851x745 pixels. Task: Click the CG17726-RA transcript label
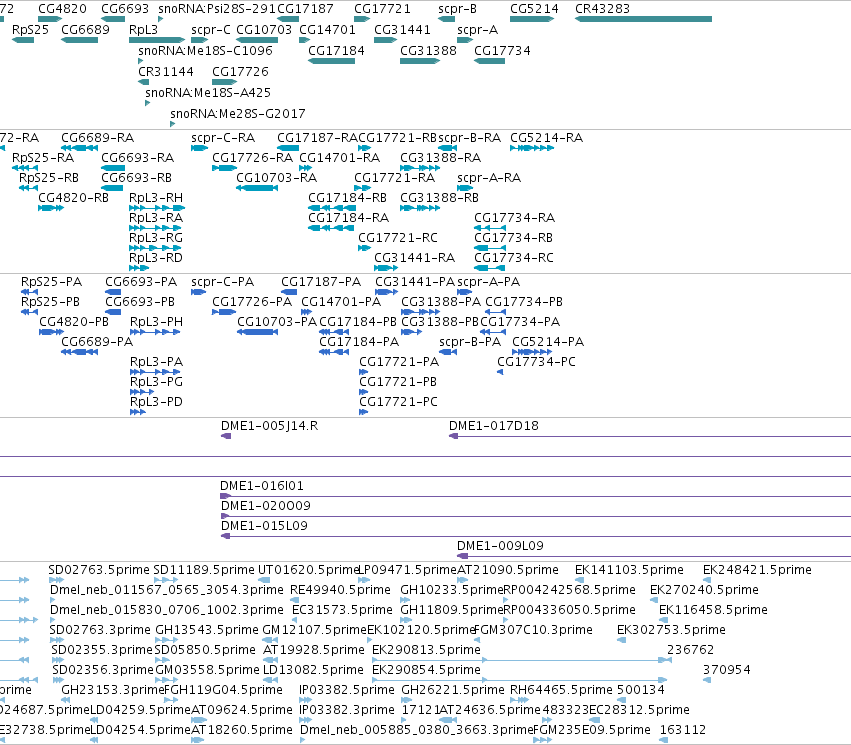(252, 157)
